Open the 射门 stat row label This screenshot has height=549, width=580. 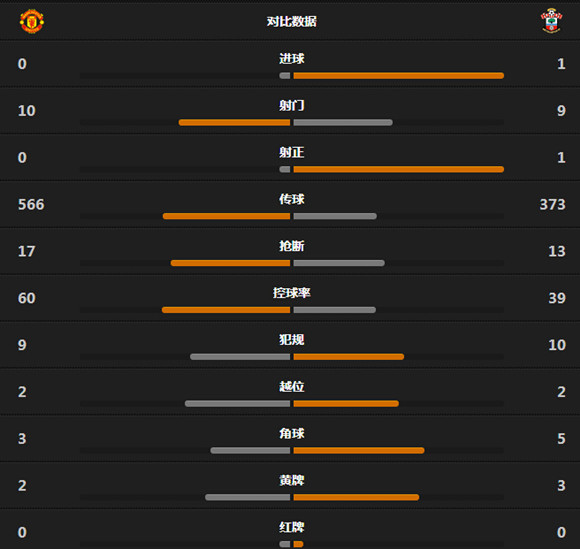tap(291, 105)
